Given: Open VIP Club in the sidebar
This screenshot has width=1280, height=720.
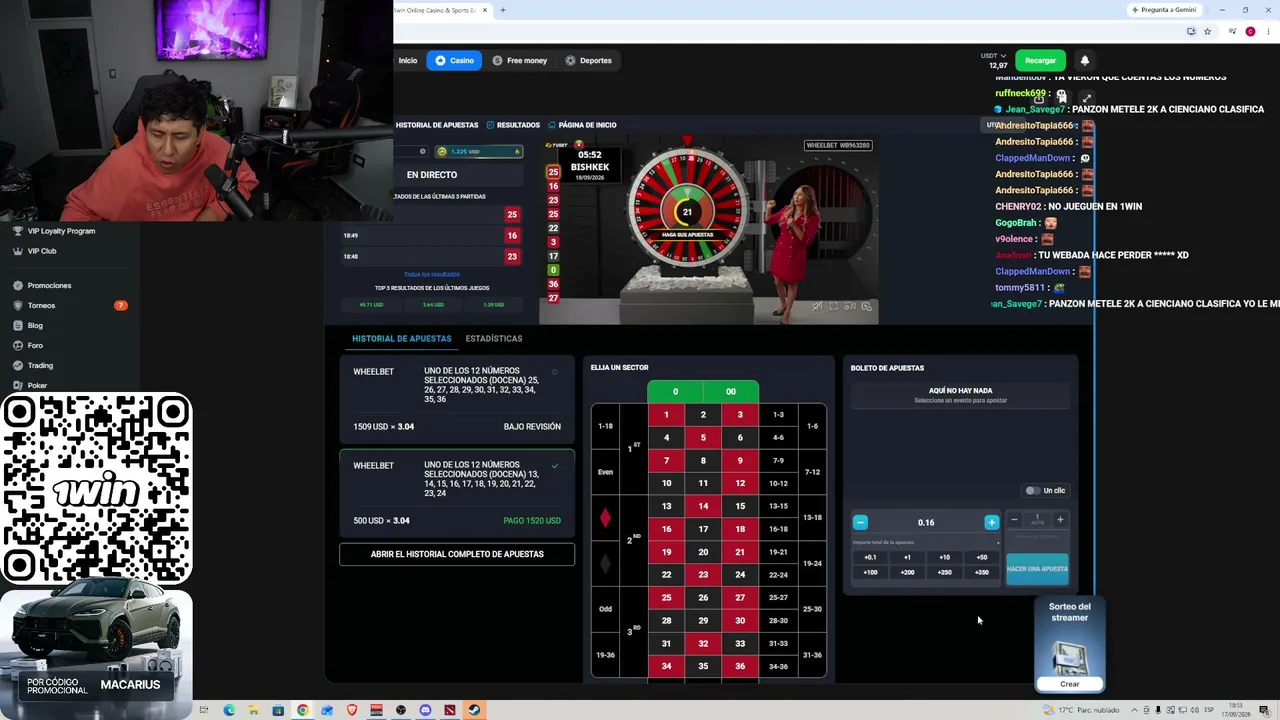Looking at the screenshot, I should click(42, 251).
